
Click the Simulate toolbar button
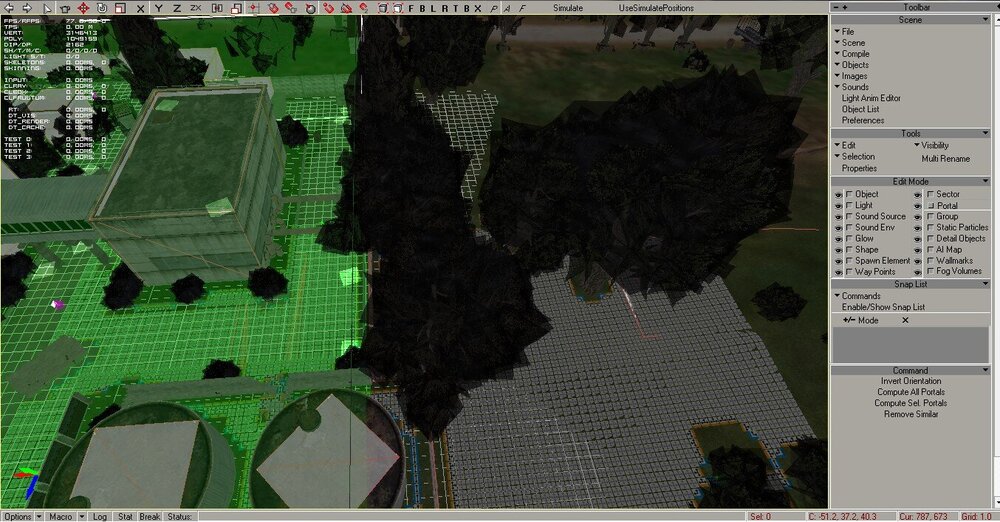click(568, 8)
